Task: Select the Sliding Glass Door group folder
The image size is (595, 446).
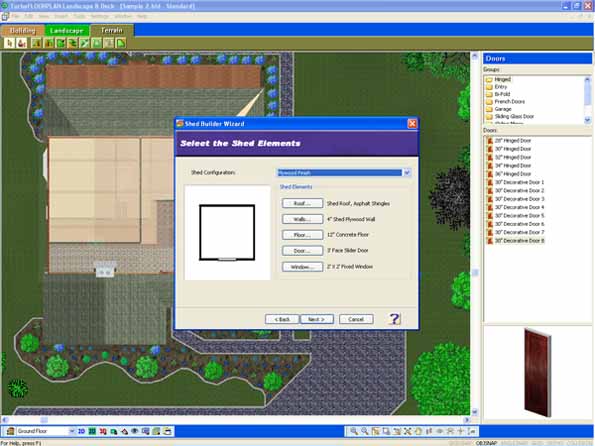Action: pyautogui.click(x=514, y=116)
